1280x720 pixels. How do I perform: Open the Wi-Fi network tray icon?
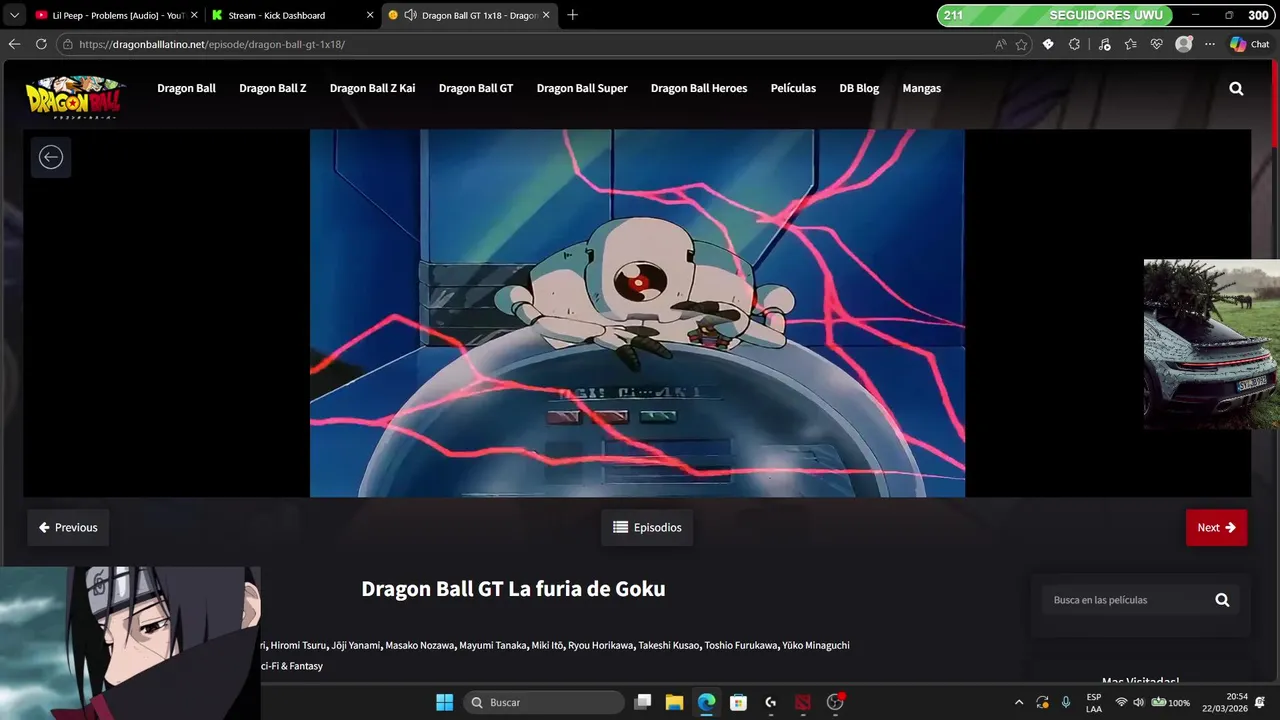click(1121, 702)
